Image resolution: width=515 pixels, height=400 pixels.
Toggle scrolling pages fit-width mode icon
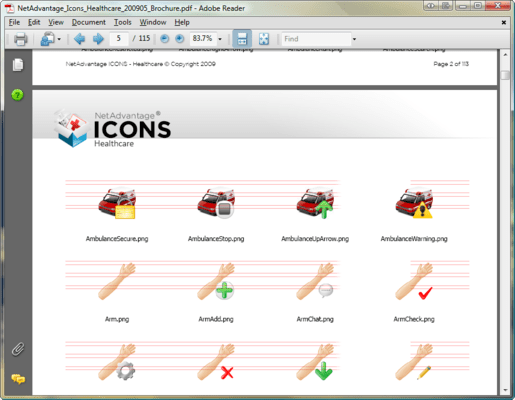(242, 39)
